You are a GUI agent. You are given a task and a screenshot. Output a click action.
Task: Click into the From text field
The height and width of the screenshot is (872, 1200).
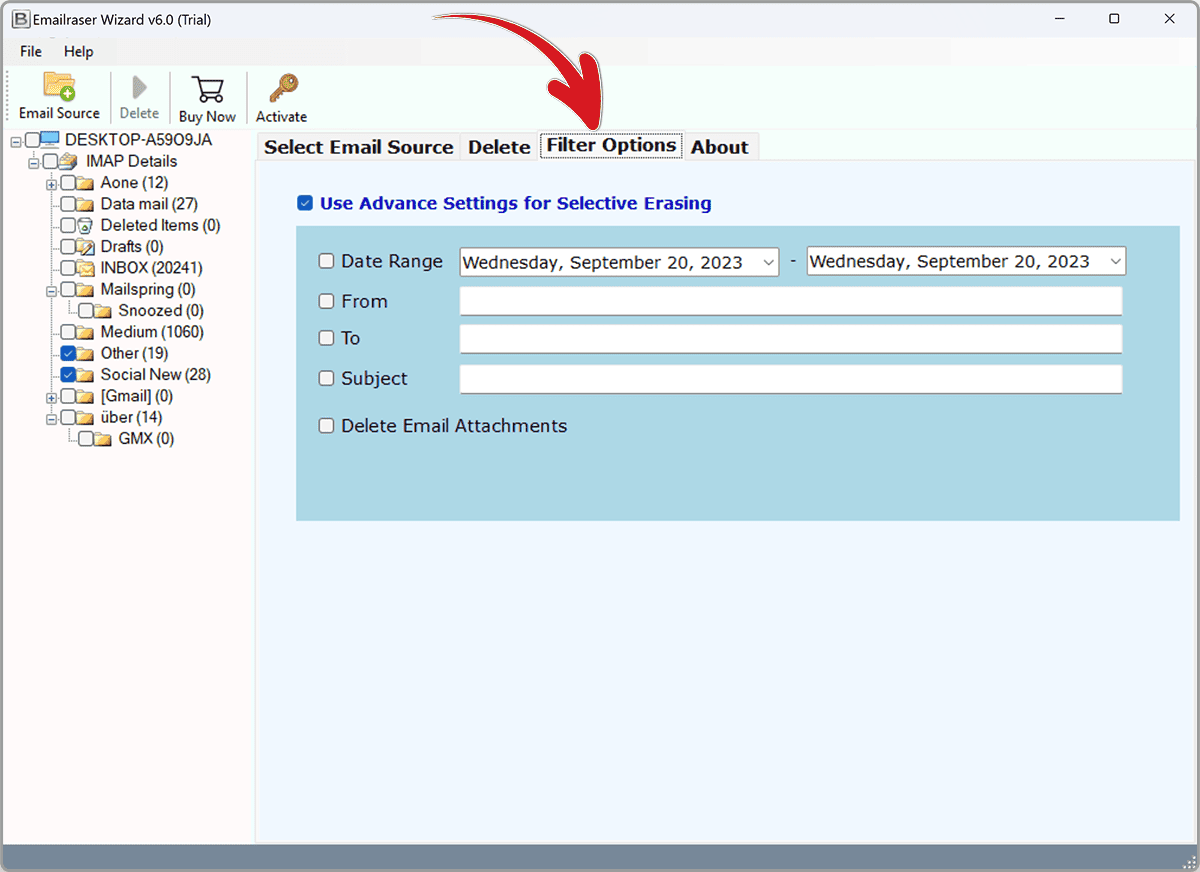point(791,301)
